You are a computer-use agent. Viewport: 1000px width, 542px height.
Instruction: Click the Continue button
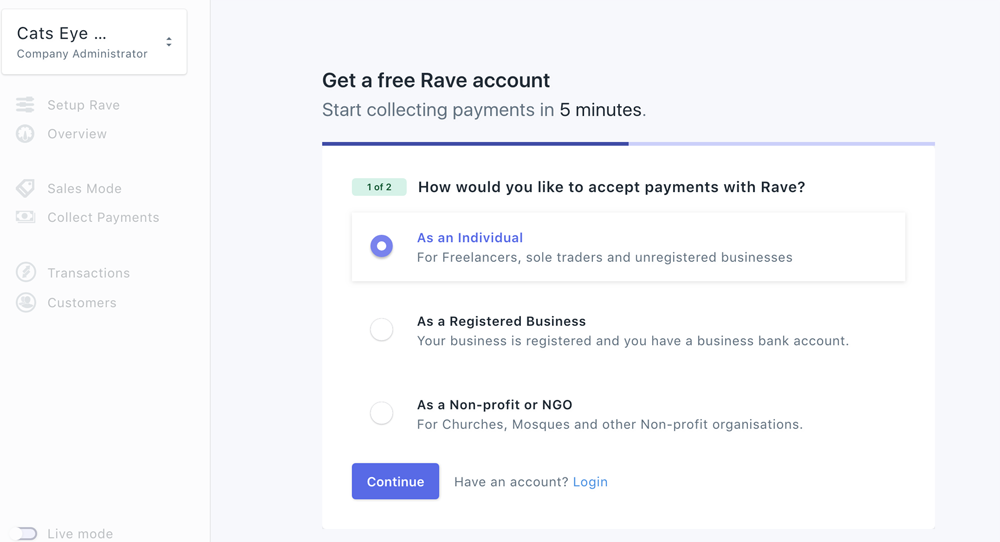(395, 481)
